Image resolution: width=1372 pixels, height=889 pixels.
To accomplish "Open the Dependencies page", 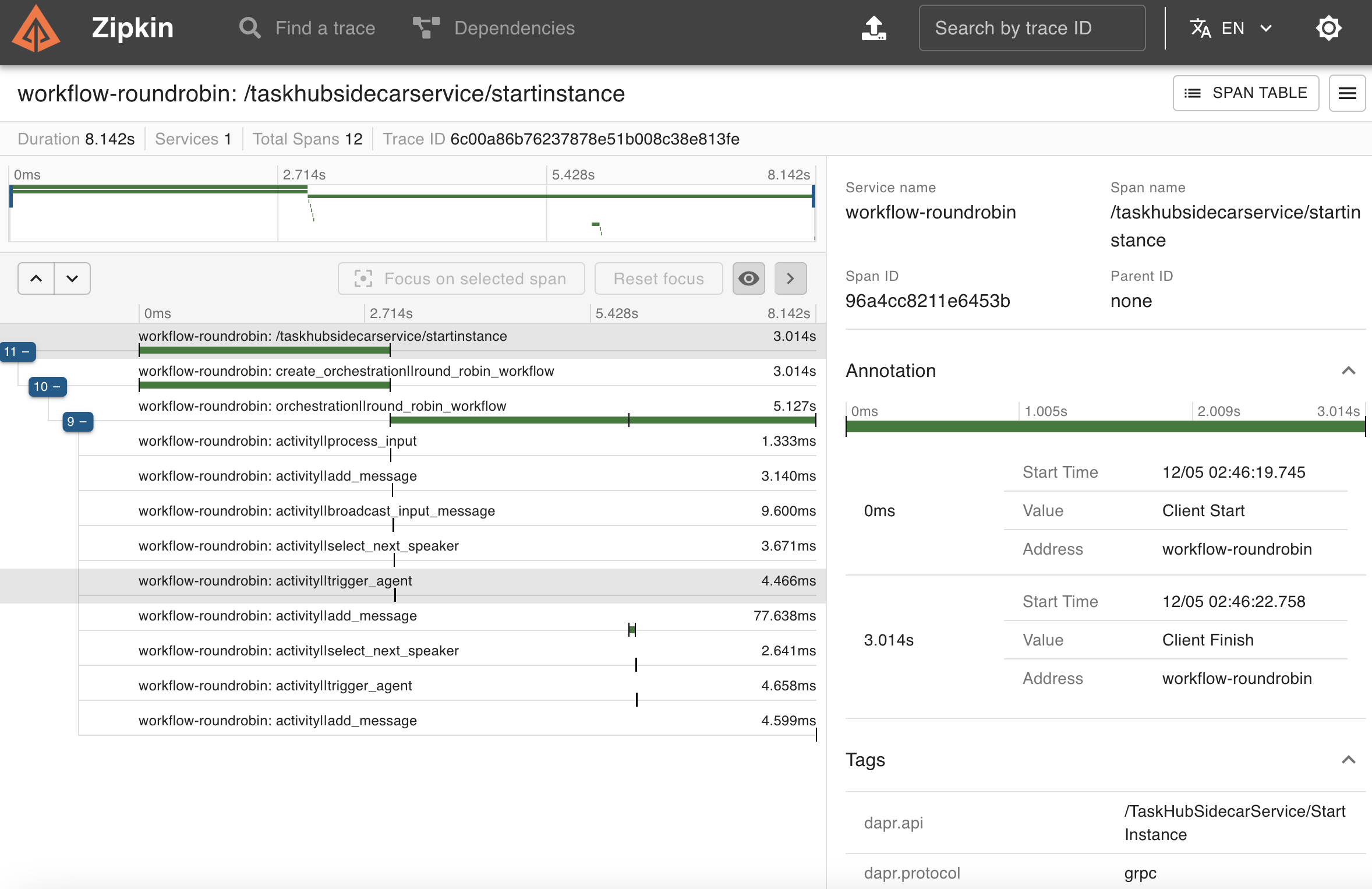I will tap(494, 28).
